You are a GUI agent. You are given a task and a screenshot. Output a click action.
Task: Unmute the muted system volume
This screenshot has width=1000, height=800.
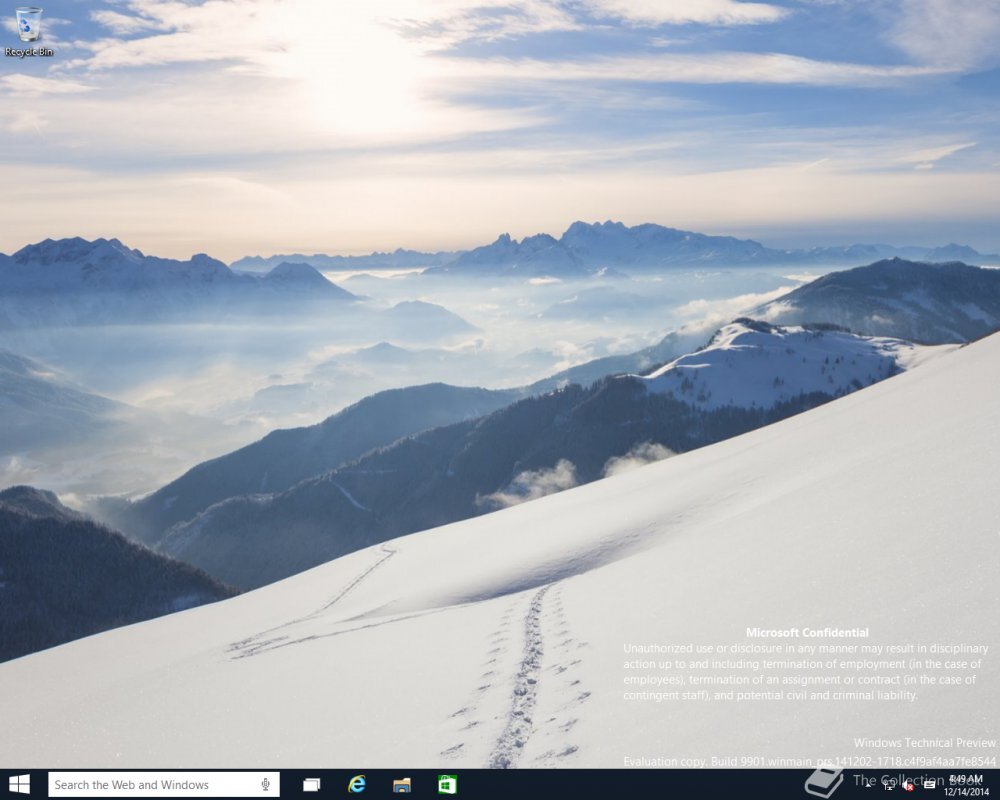point(907,786)
